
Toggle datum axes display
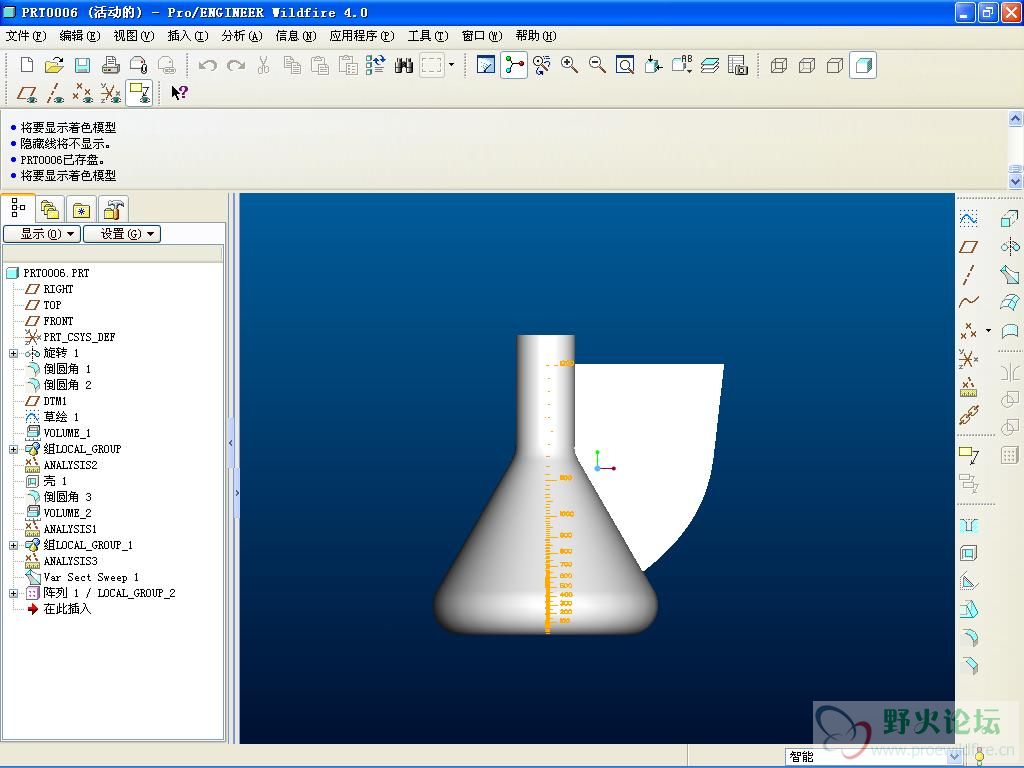coord(55,93)
